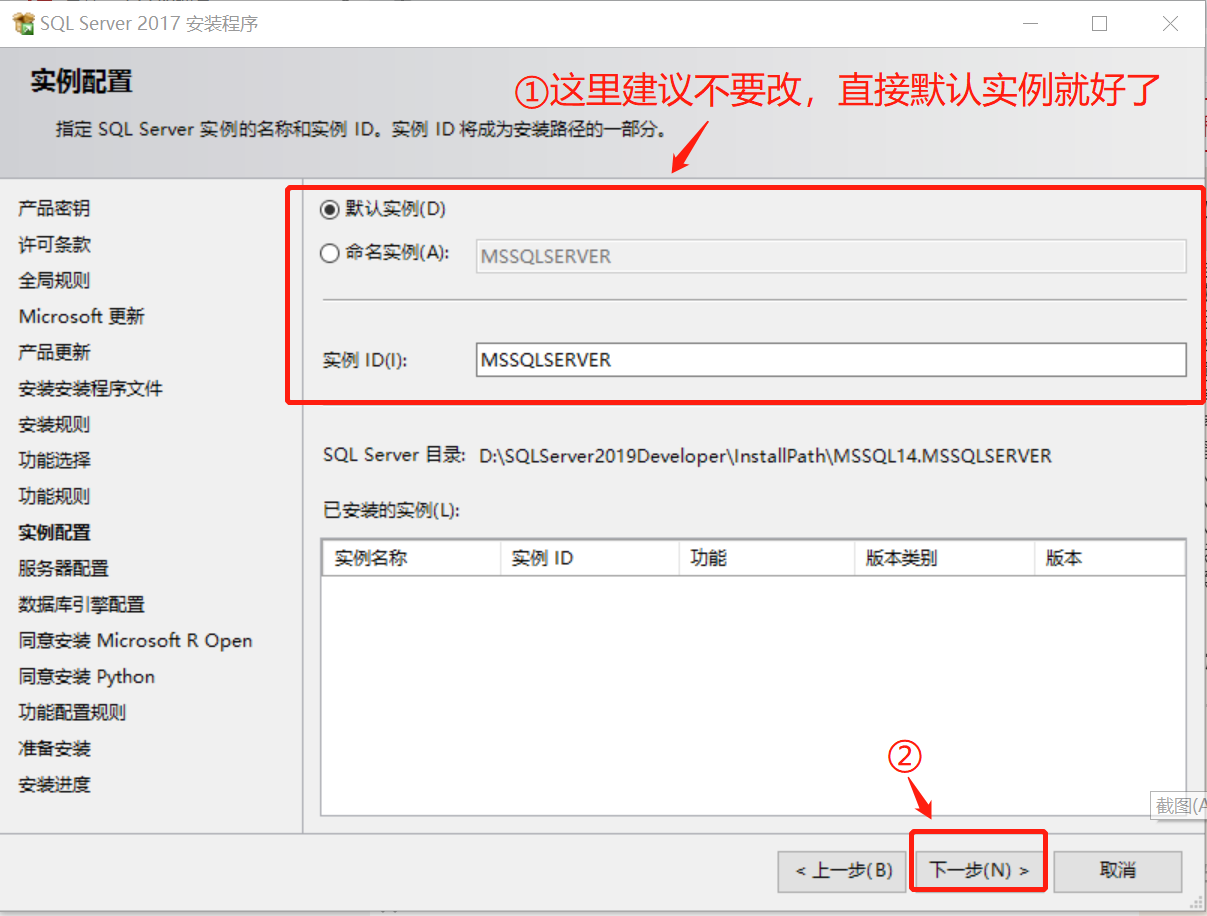The height and width of the screenshot is (916, 1207).
Task: Select Microsoft 更新 step in sidebar
Action: pos(82,316)
